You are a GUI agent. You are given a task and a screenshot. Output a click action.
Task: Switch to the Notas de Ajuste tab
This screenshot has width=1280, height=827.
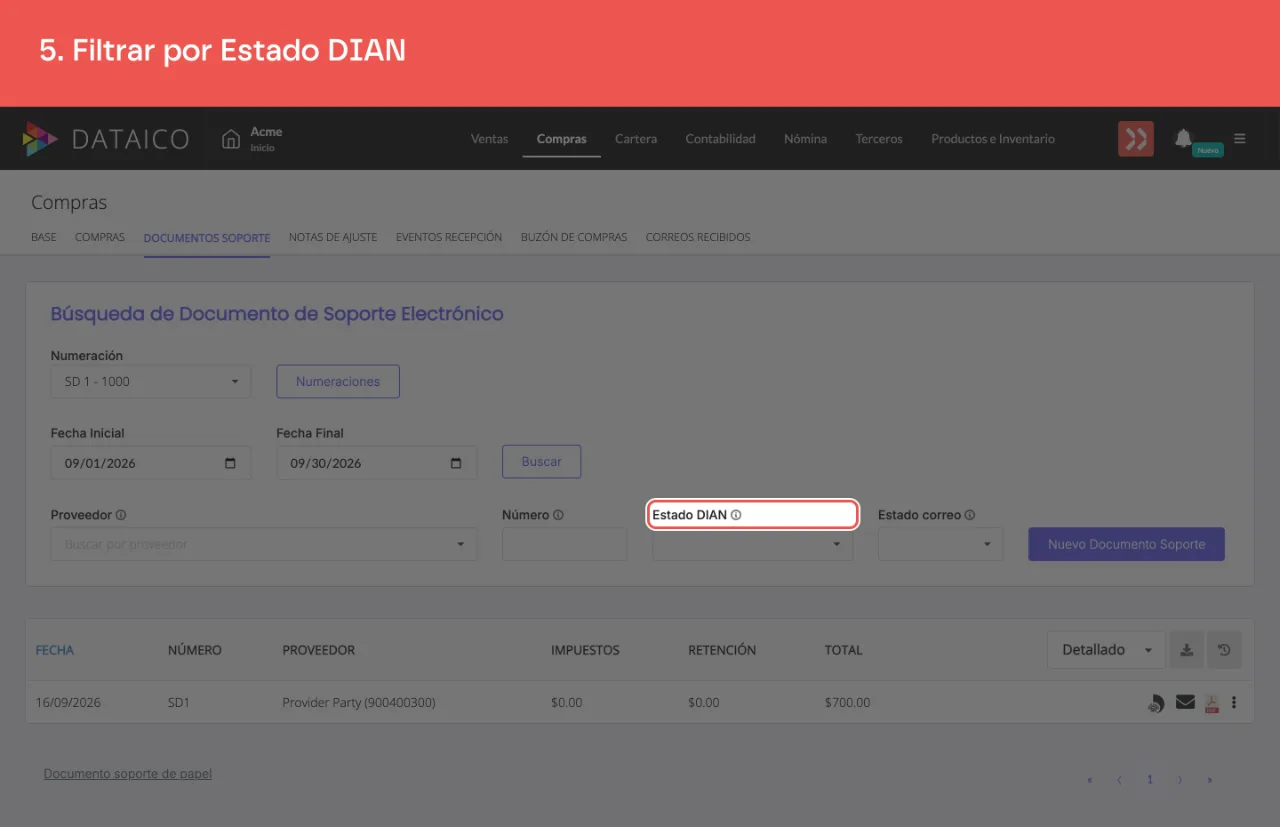333,237
